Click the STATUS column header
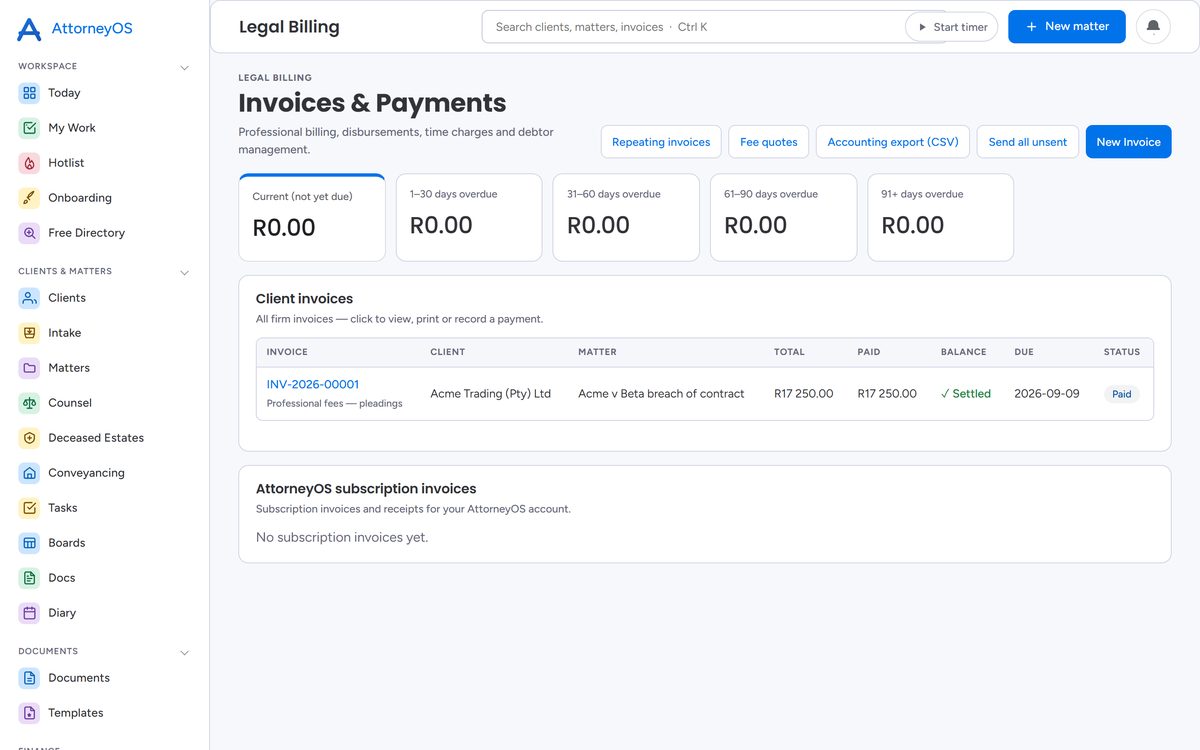The height and width of the screenshot is (750, 1200). [1122, 352]
